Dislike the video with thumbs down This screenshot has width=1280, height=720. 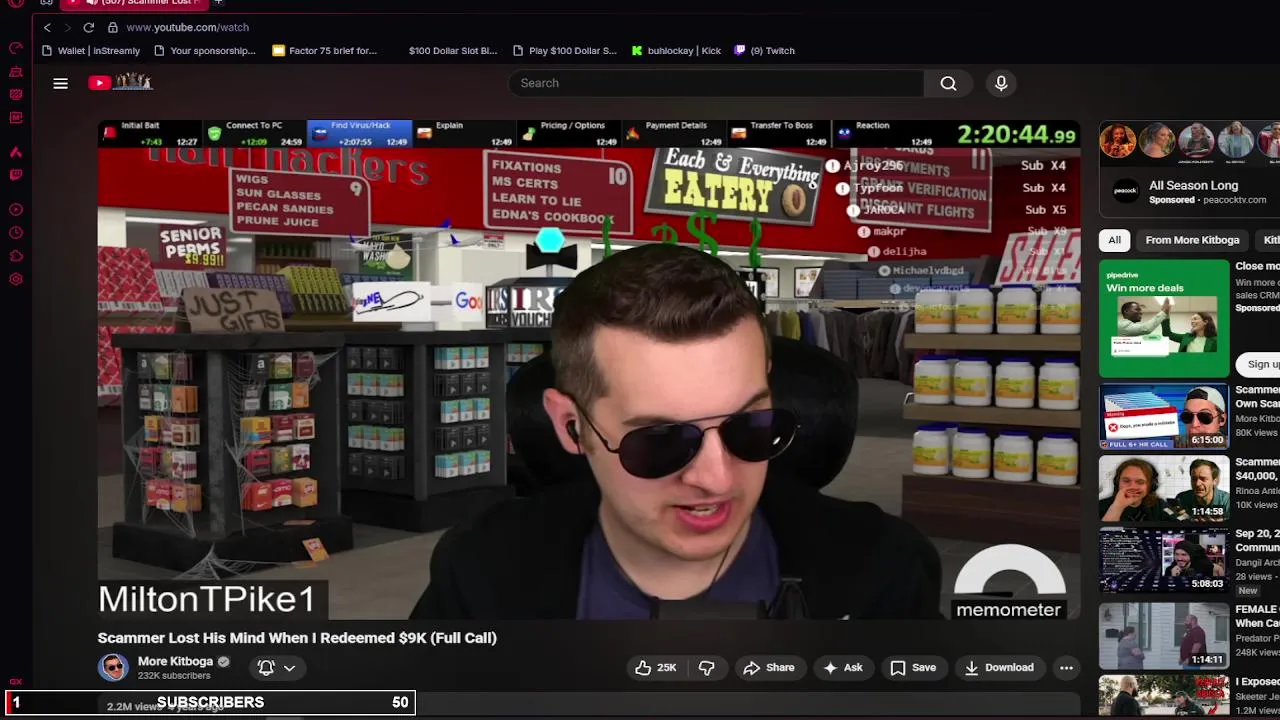tap(706, 667)
